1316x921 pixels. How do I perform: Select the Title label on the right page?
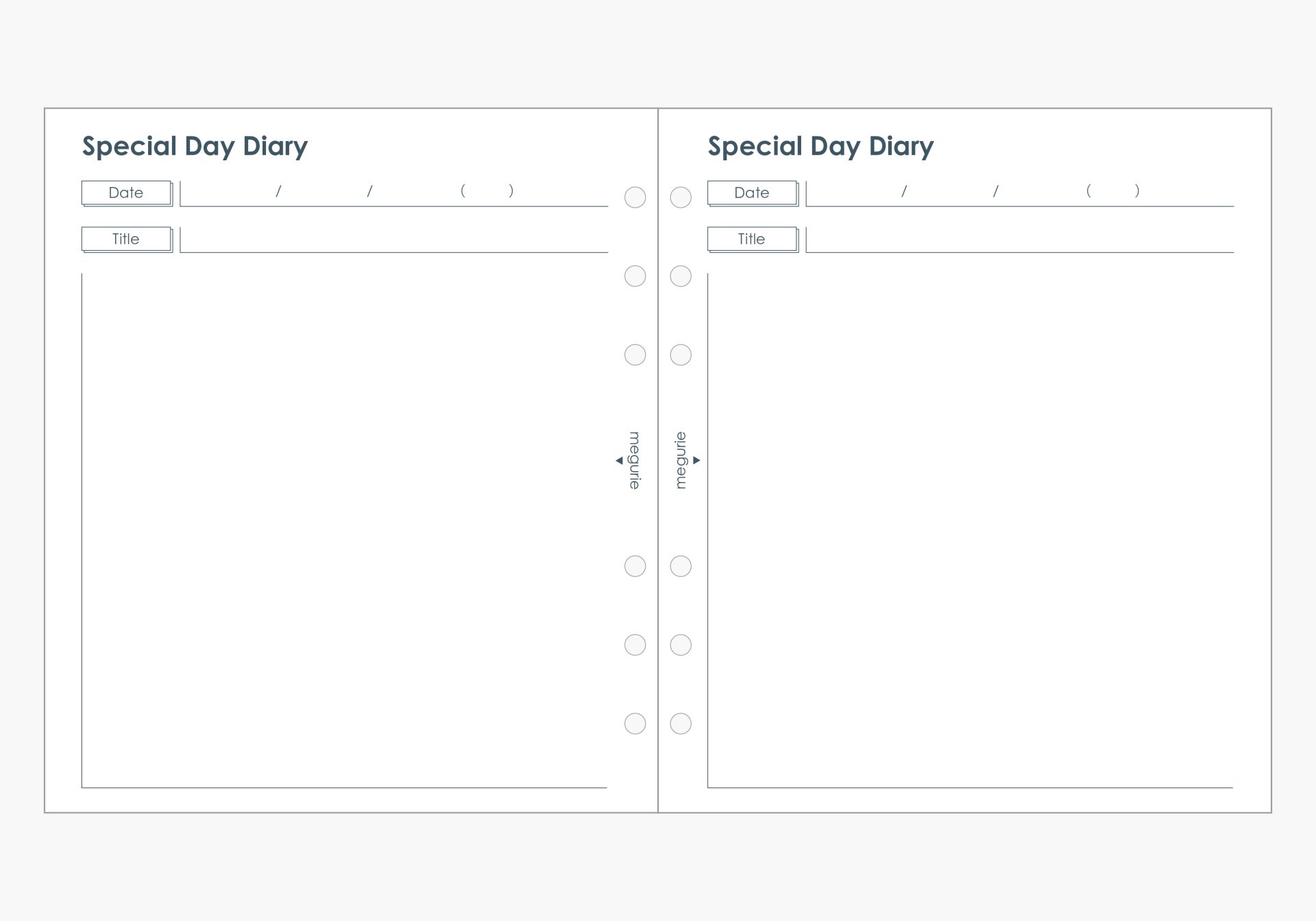tap(752, 239)
